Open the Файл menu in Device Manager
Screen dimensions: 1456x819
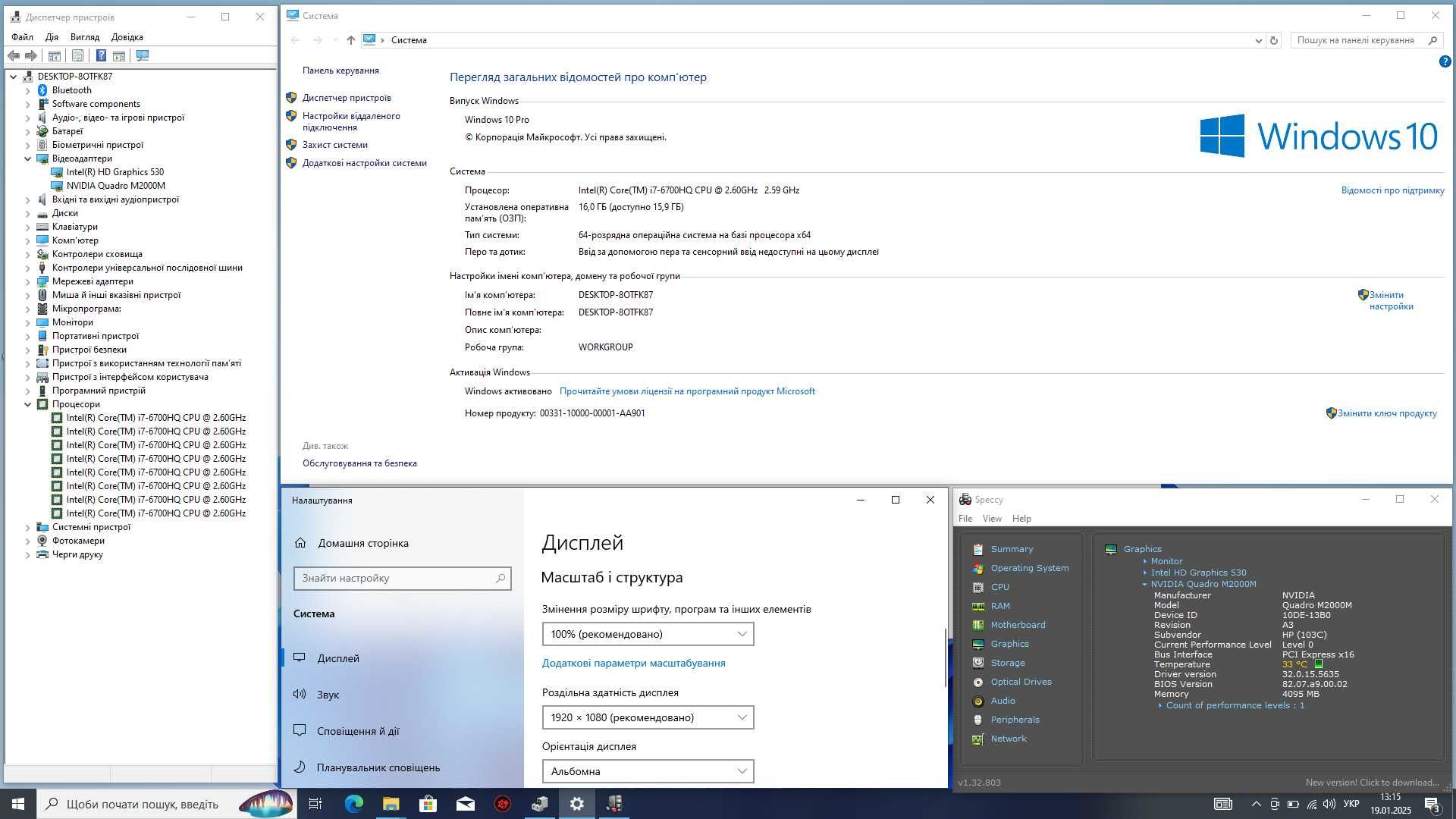pos(22,36)
